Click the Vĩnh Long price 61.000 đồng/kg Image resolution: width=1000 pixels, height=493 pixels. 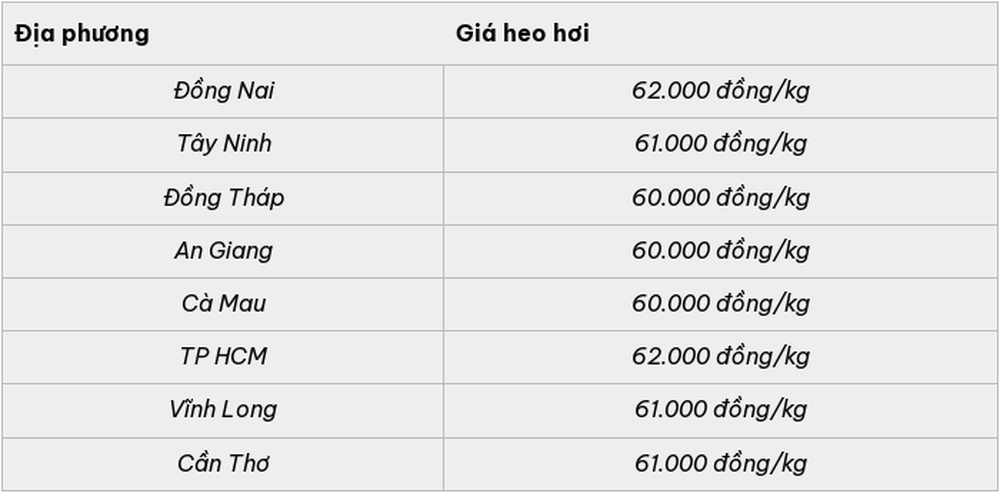pos(721,410)
